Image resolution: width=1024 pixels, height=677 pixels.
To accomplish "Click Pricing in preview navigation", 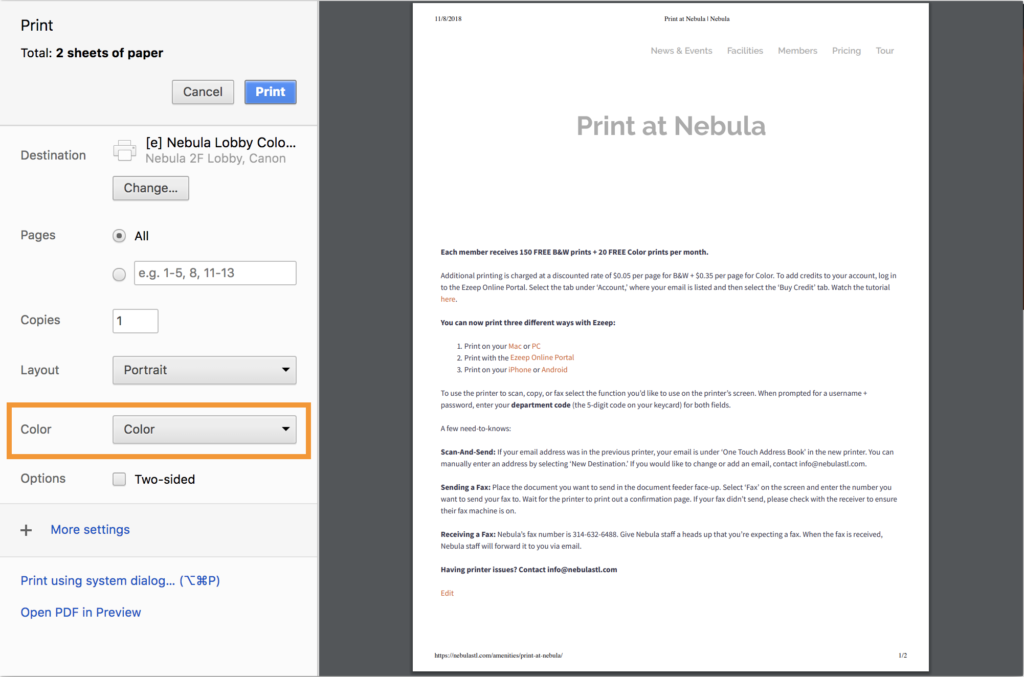I will pos(846,51).
